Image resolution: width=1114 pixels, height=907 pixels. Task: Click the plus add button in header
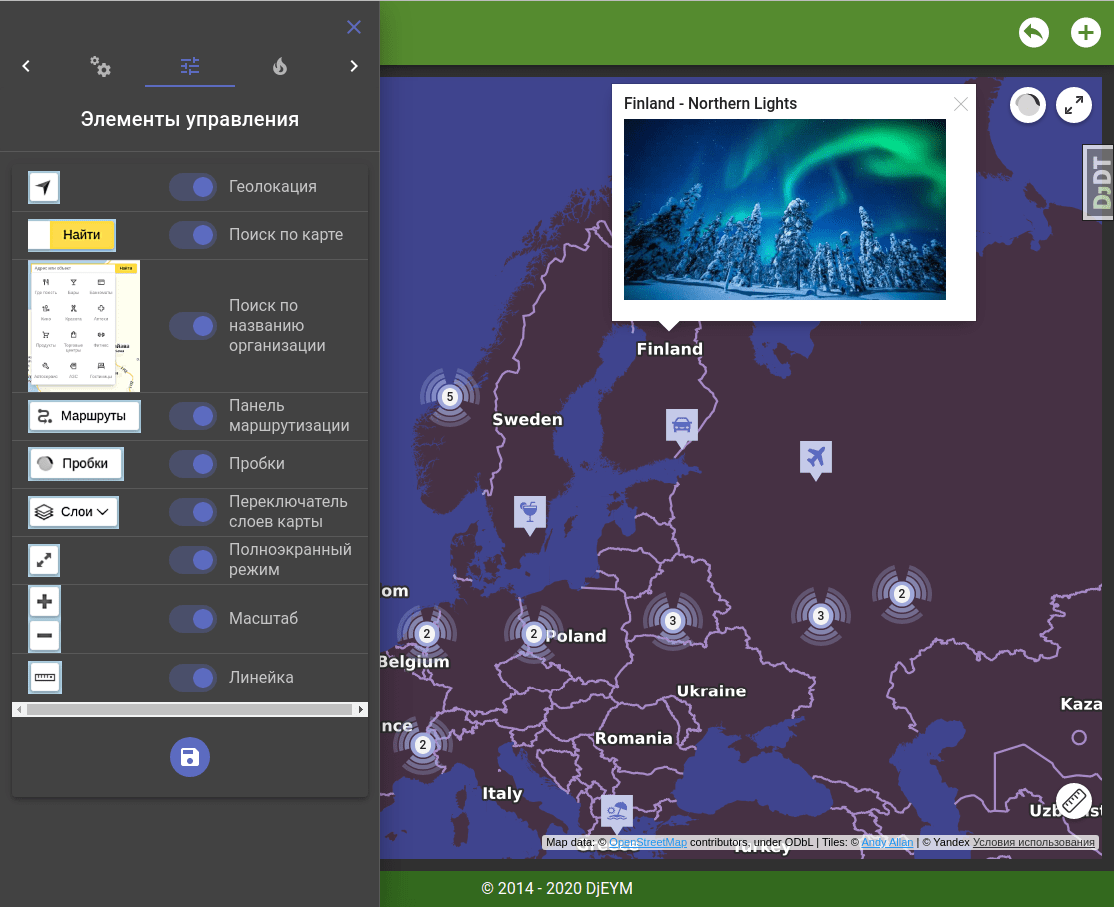[1086, 33]
